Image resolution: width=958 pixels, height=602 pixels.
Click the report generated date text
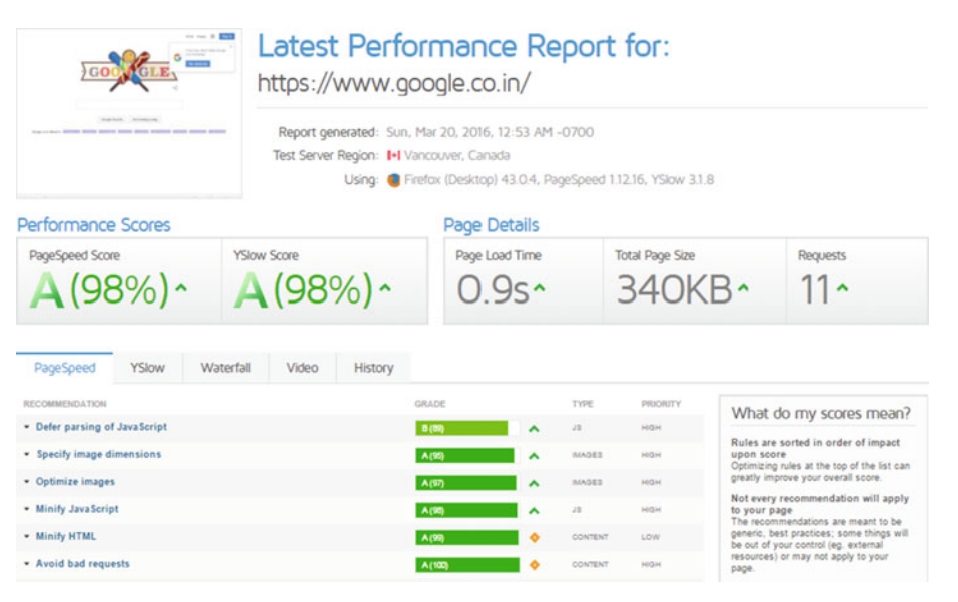coord(490,133)
